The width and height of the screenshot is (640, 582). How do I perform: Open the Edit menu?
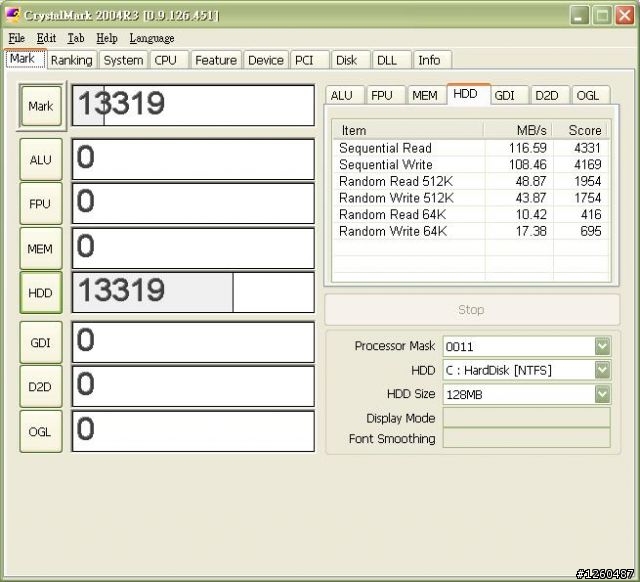click(x=46, y=38)
